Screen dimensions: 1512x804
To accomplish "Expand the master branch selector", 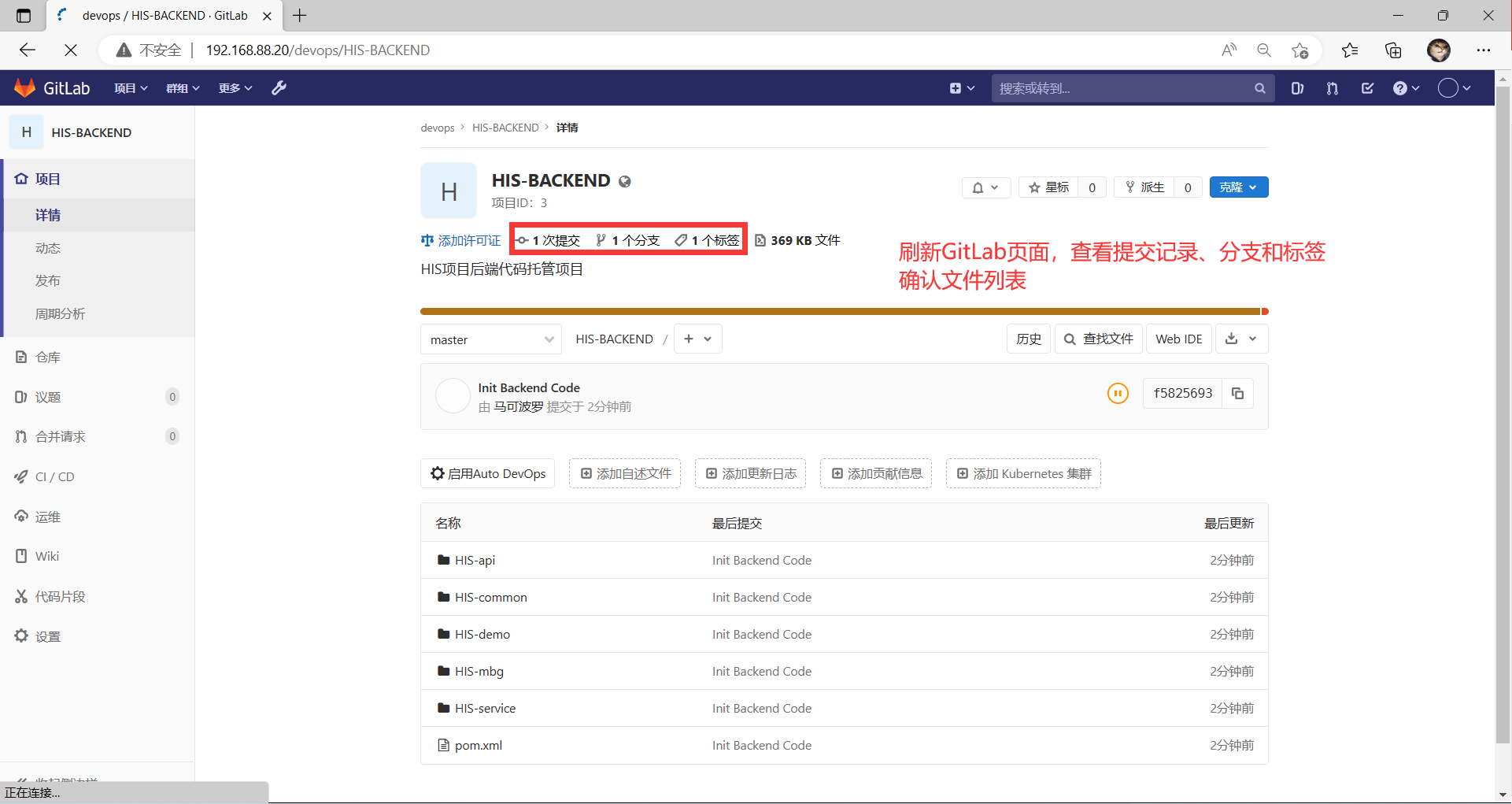I will tap(491, 339).
